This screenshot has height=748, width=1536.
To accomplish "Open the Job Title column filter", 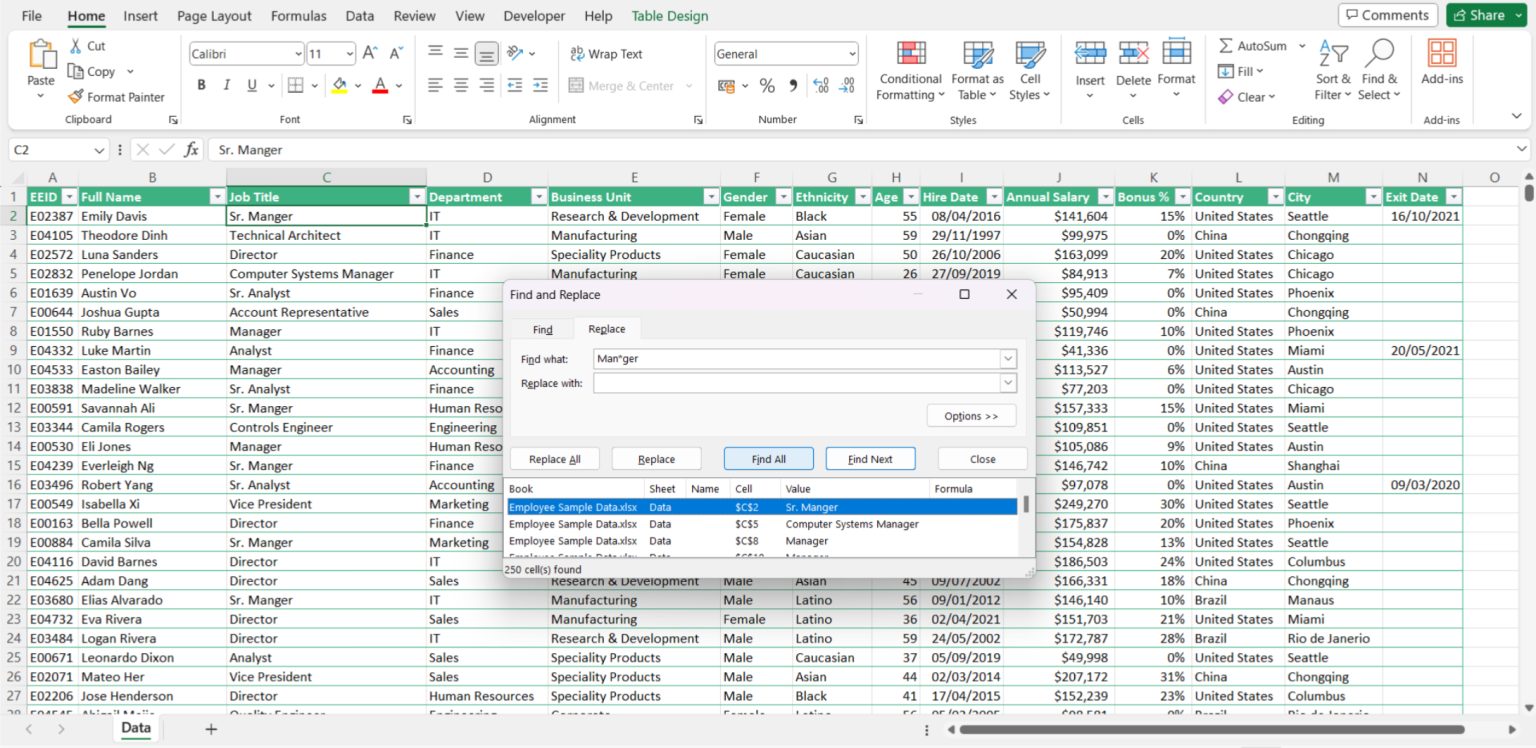I will click(417, 196).
